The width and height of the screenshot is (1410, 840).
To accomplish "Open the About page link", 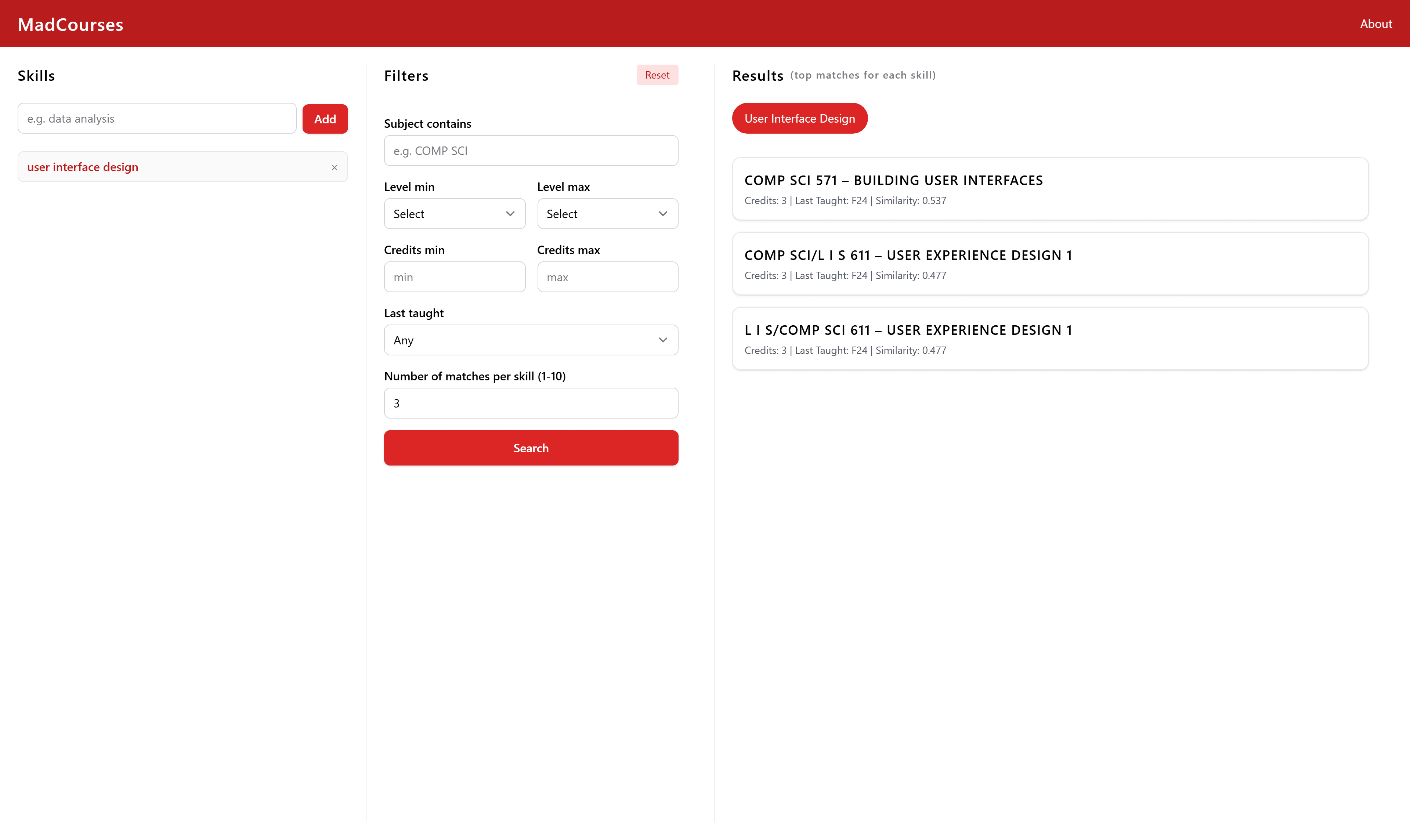I will click(1375, 24).
